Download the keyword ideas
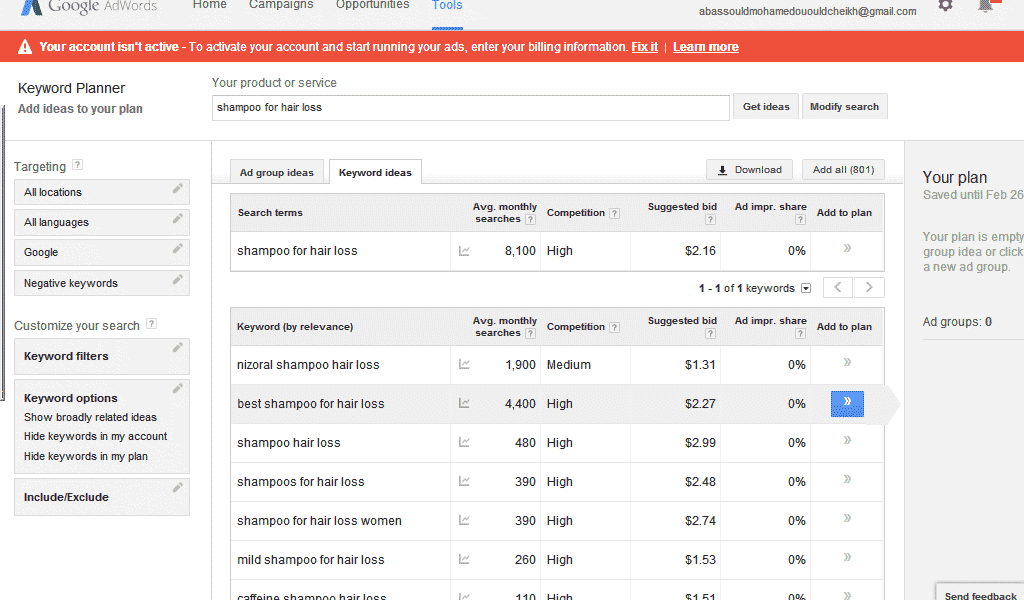The width and height of the screenshot is (1024, 600). click(x=749, y=170)
